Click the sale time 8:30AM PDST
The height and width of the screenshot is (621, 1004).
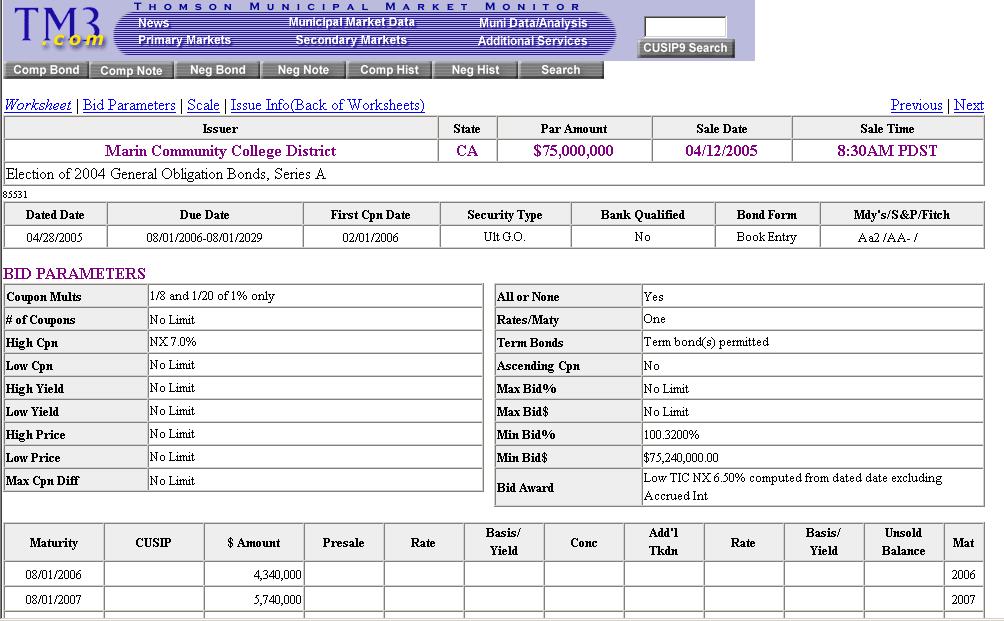887,151
